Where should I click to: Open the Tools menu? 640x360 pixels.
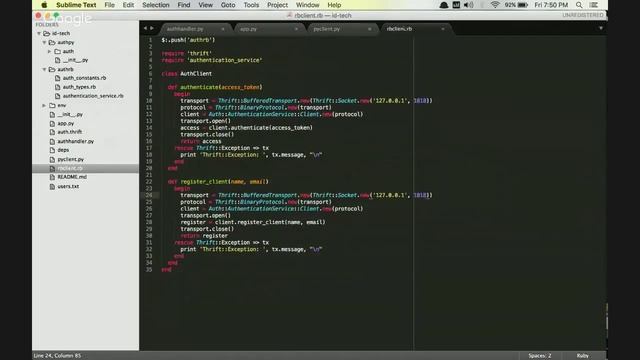(x=251, y=5)
